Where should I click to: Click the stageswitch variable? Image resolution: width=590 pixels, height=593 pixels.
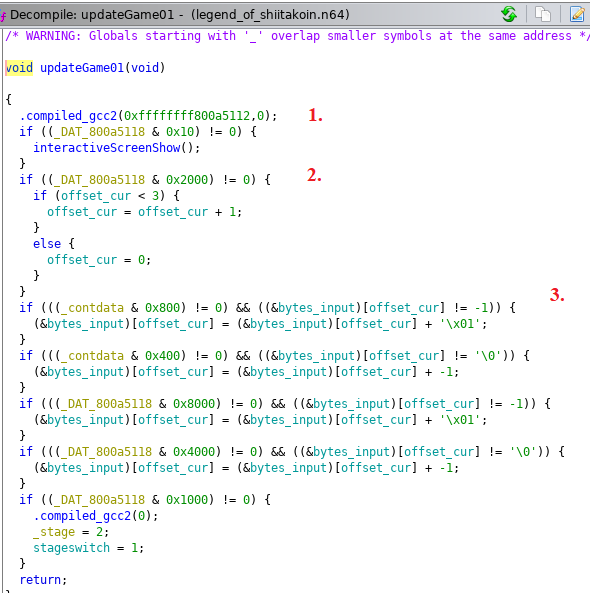point(71,548)
